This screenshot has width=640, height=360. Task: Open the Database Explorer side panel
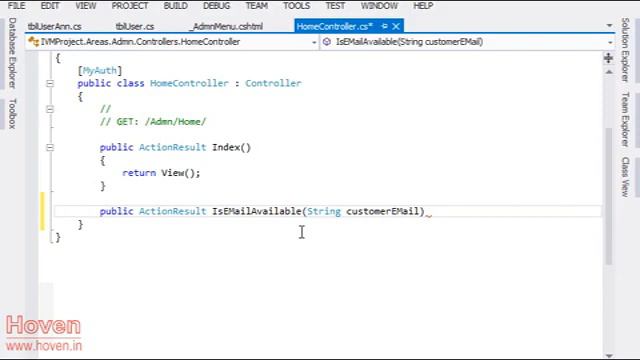[12, 53]
